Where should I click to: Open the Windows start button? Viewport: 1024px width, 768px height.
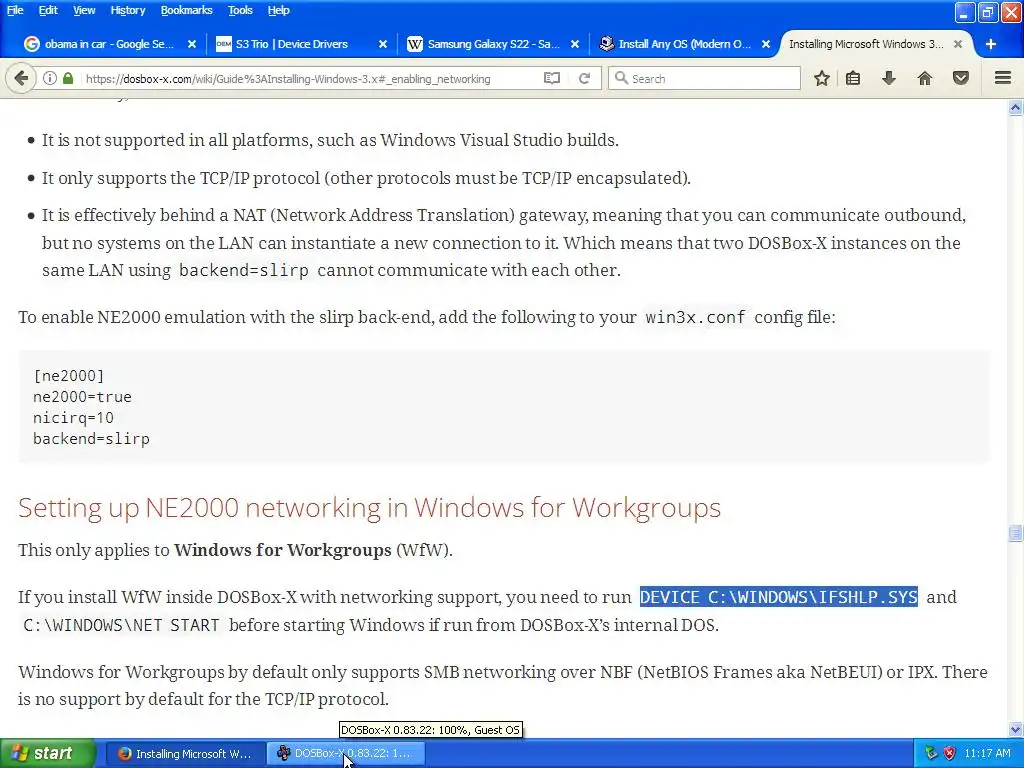pos(47,754)
